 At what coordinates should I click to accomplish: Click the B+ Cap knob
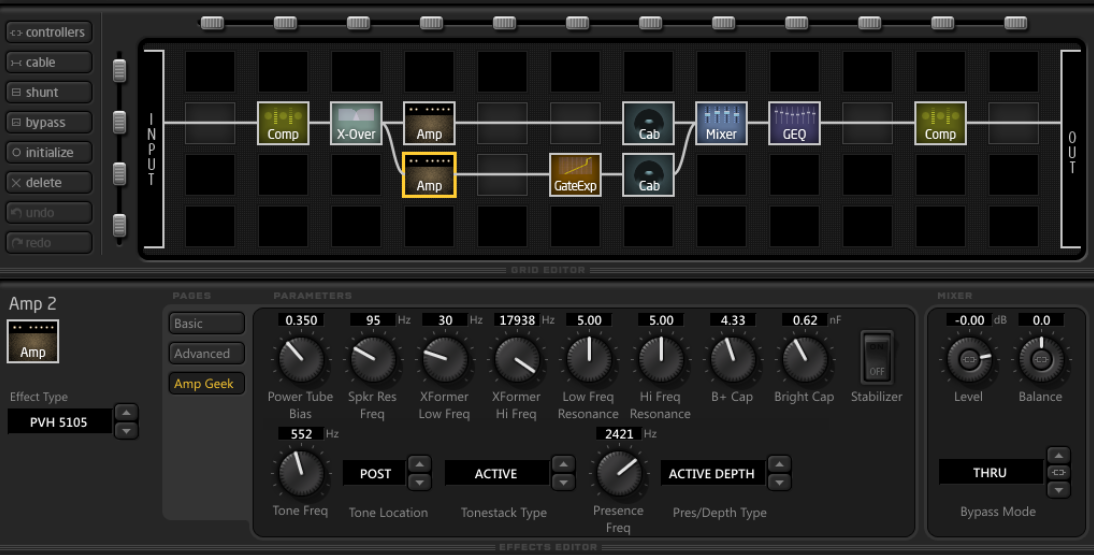point(733,360)
